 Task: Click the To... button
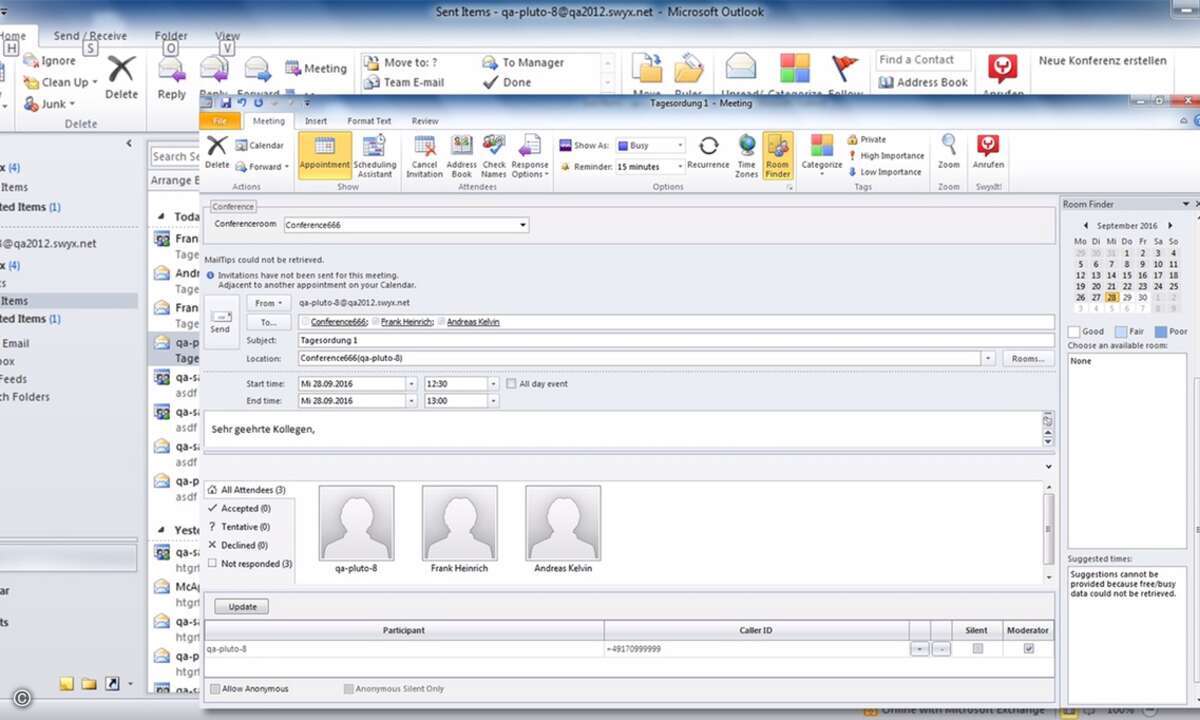click(268, 322)
